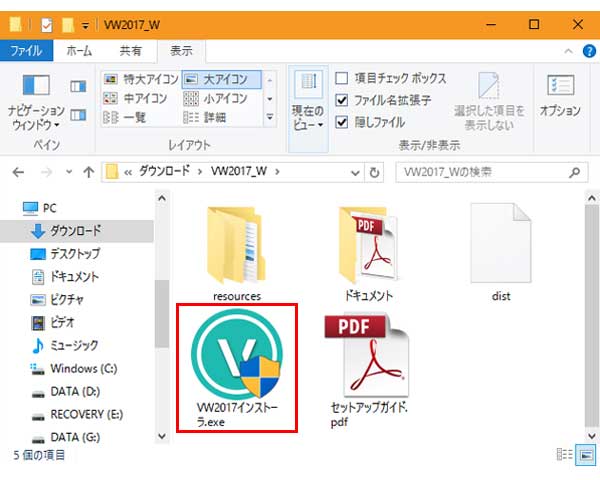Image resolution: width=600 pixels, height=480 pixels.
Task: Click quick access properties checkmark icon
Action: (47, 25)
